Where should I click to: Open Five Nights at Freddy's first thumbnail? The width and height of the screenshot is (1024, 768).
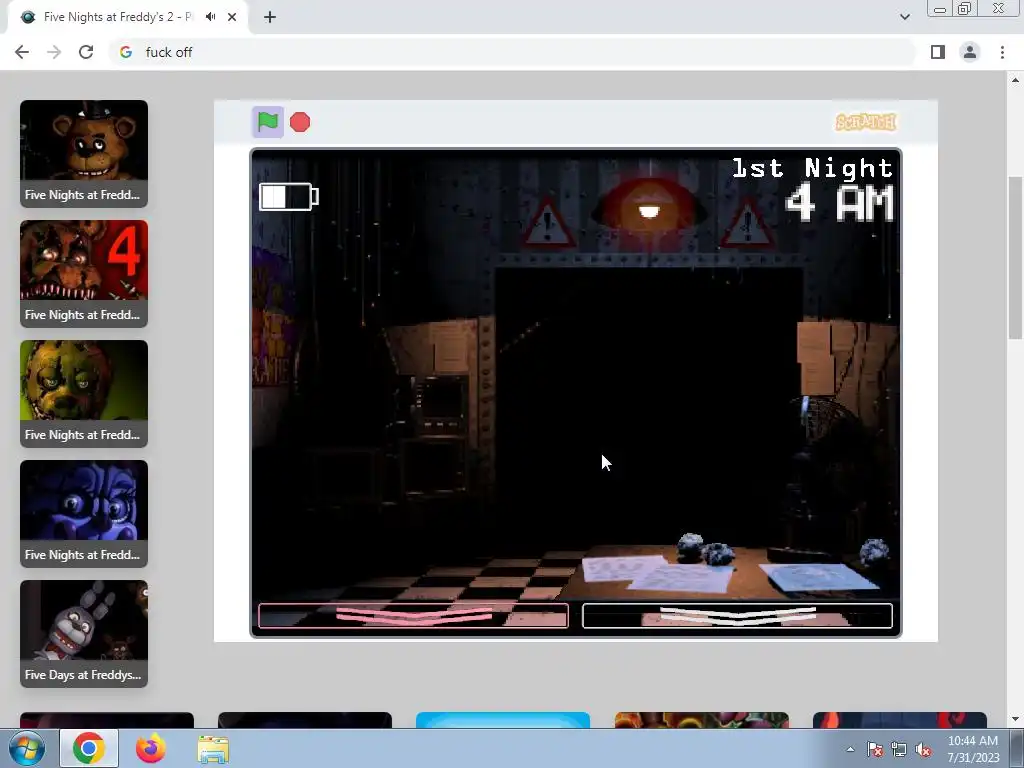84,153
